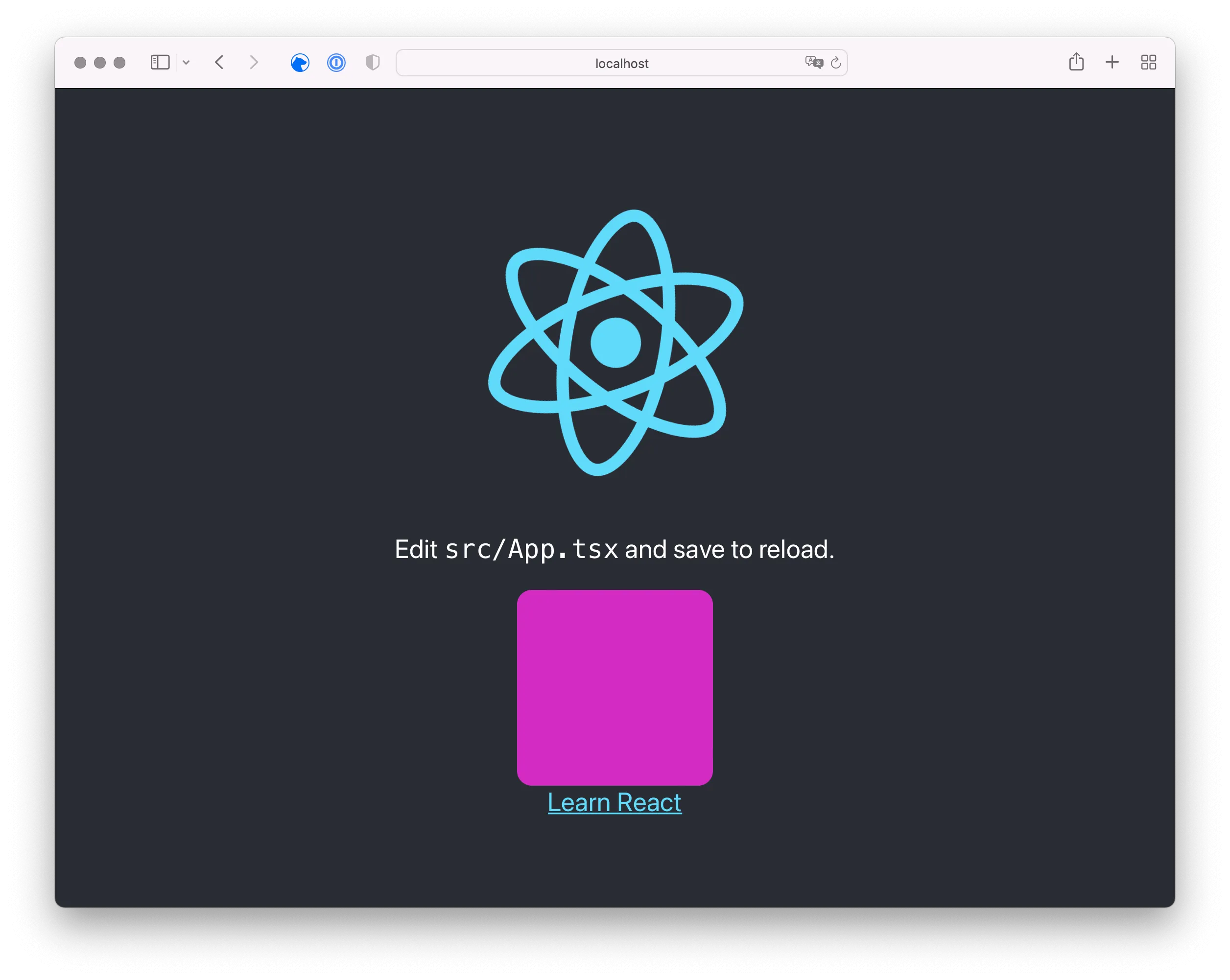Click the forward navigation arrow

click(x=255, y=63)
